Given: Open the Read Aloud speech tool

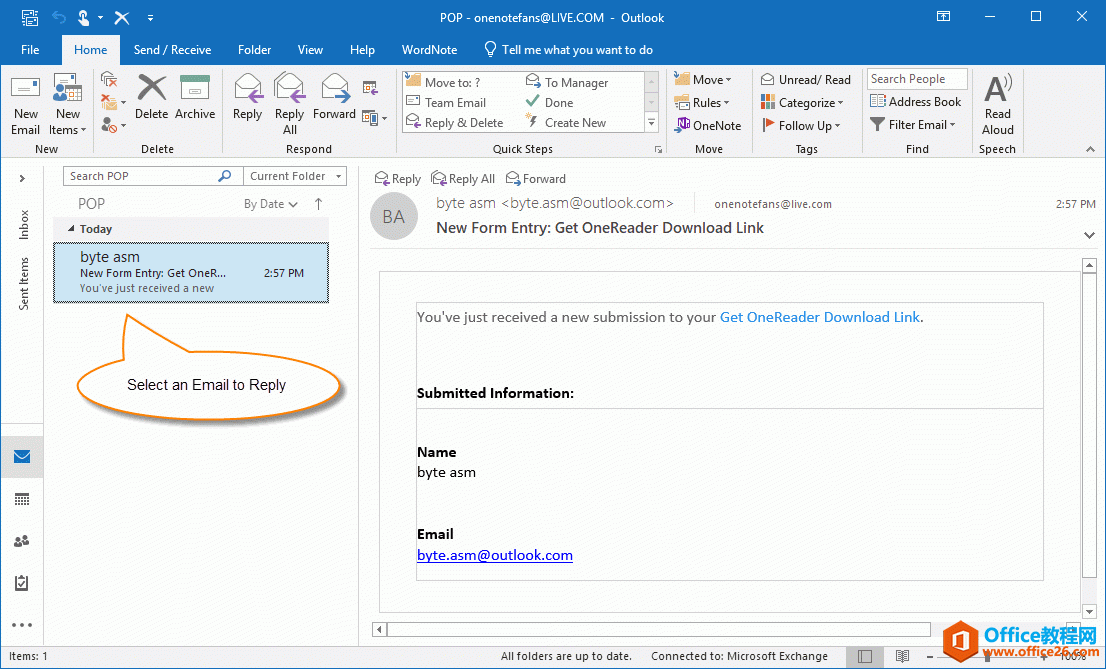Looking at the screenshot, I should point(997,104).
